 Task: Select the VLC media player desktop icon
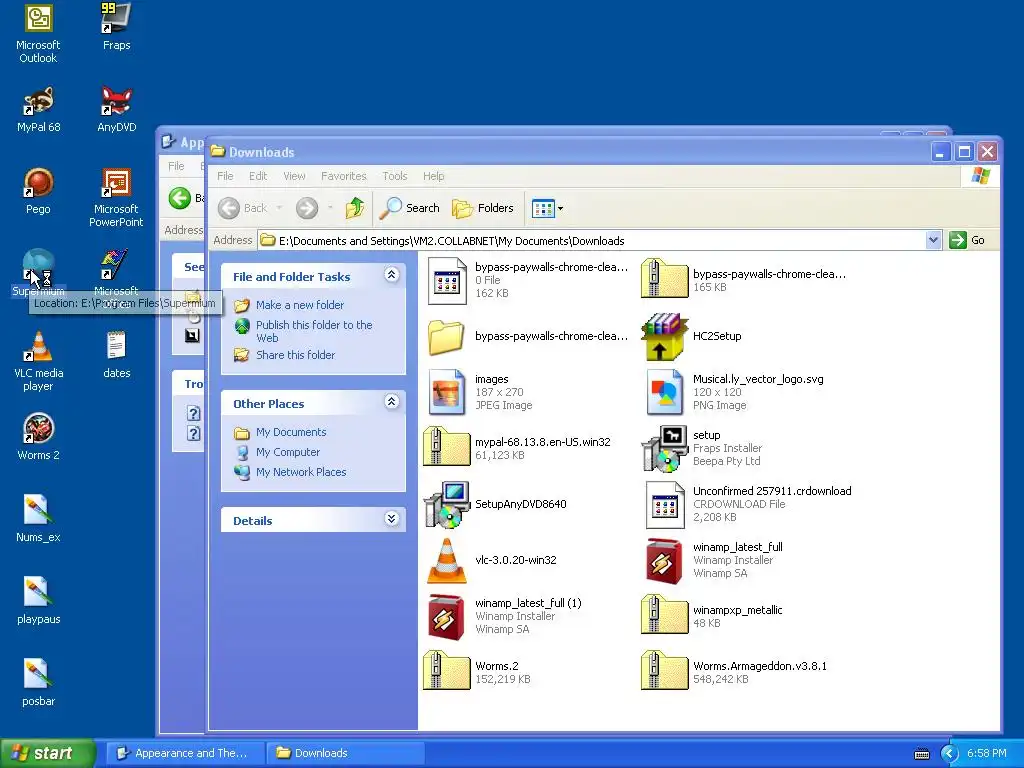click(38, 362)
